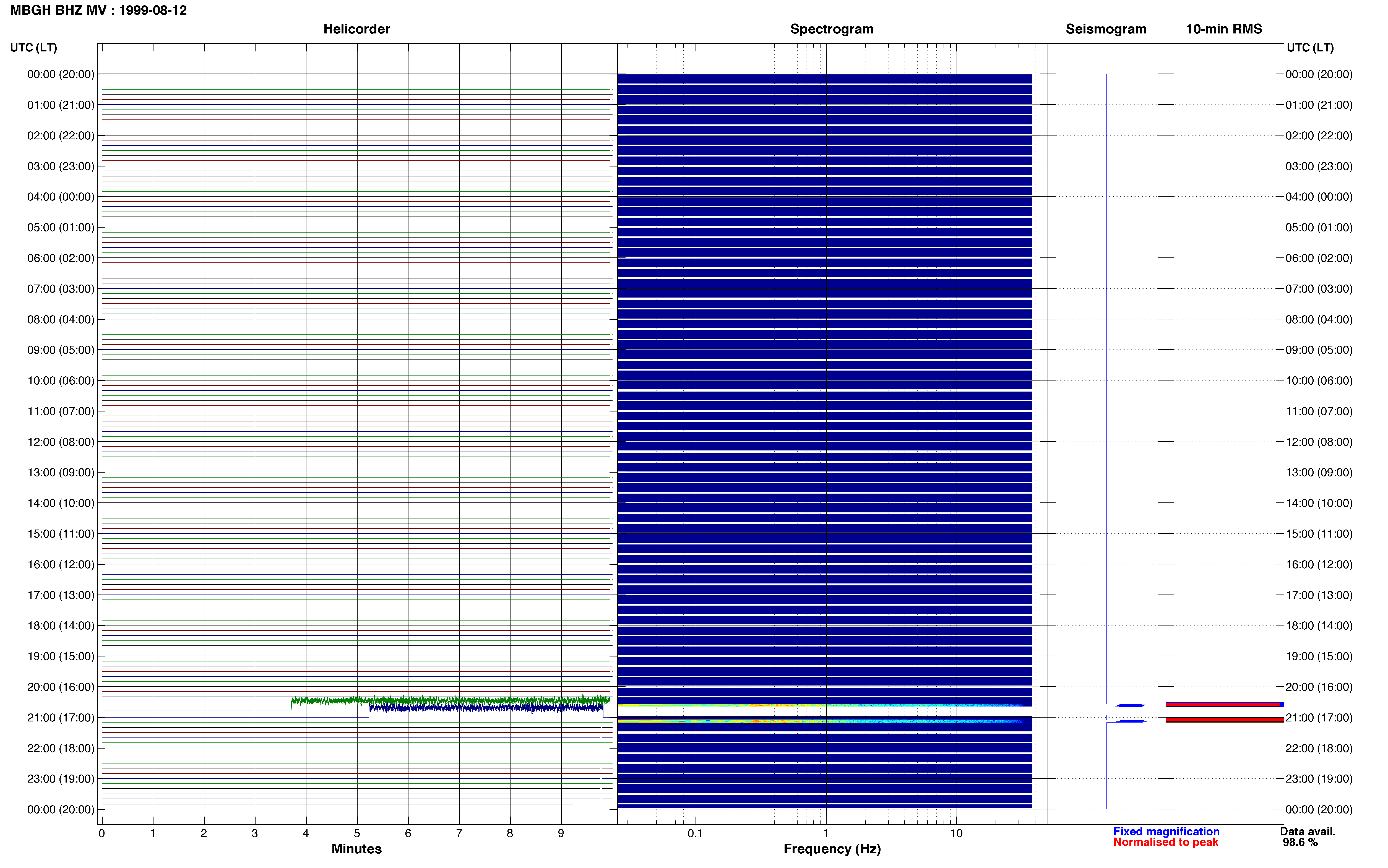Click the '98.6 %' data availability value
This screenshot has height=868, width=1388.
coord(1300,842)
